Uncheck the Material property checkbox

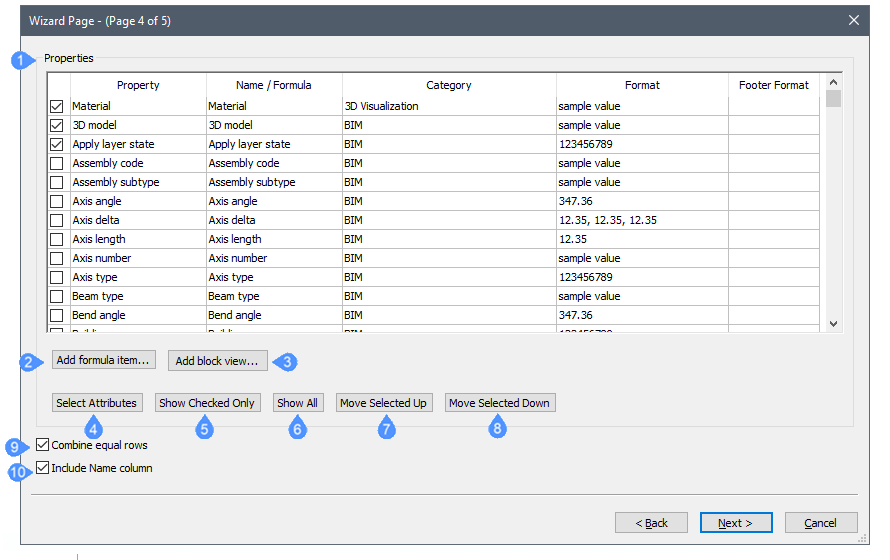click(x=56, y=106)
